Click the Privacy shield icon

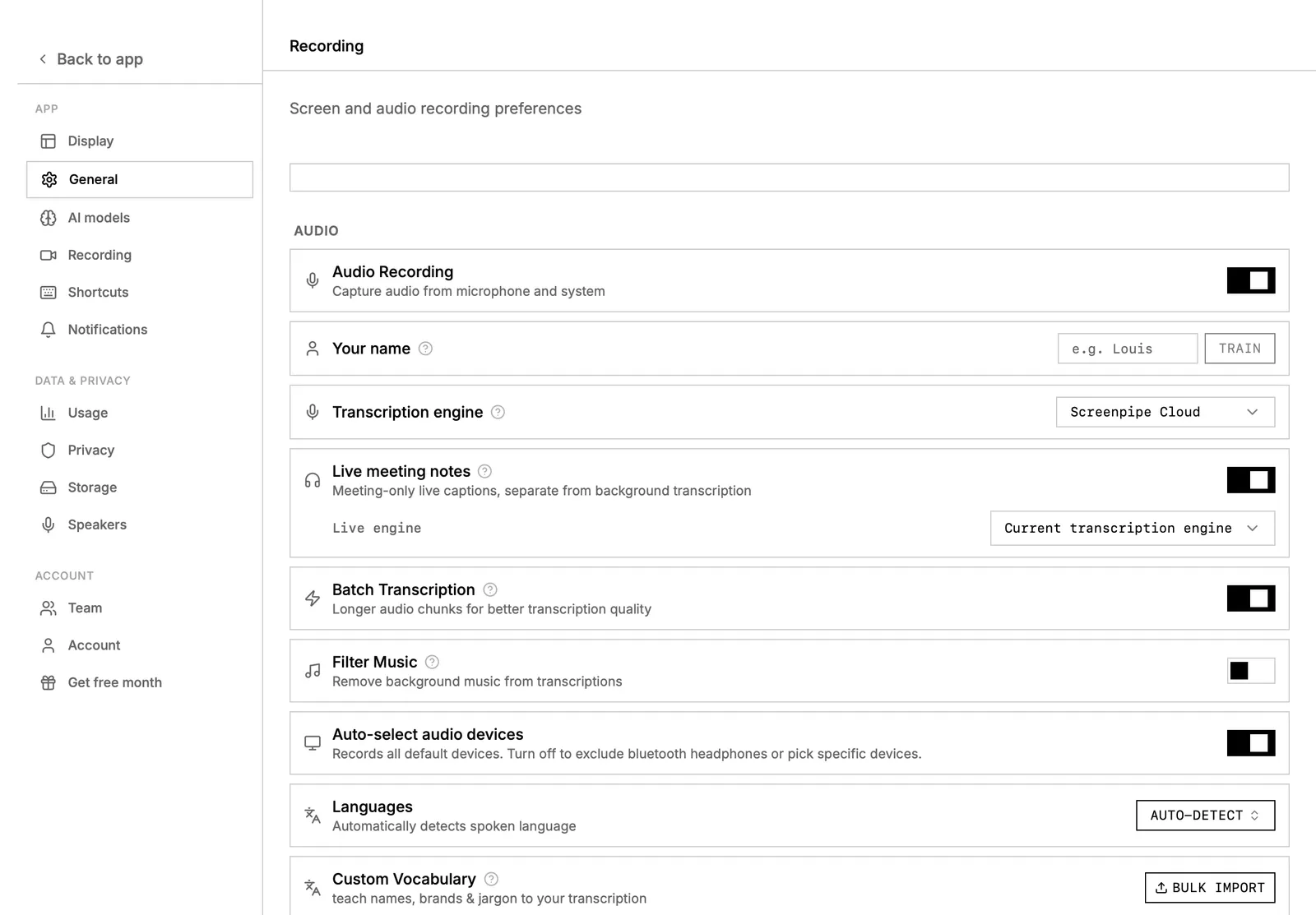point(49,451)
